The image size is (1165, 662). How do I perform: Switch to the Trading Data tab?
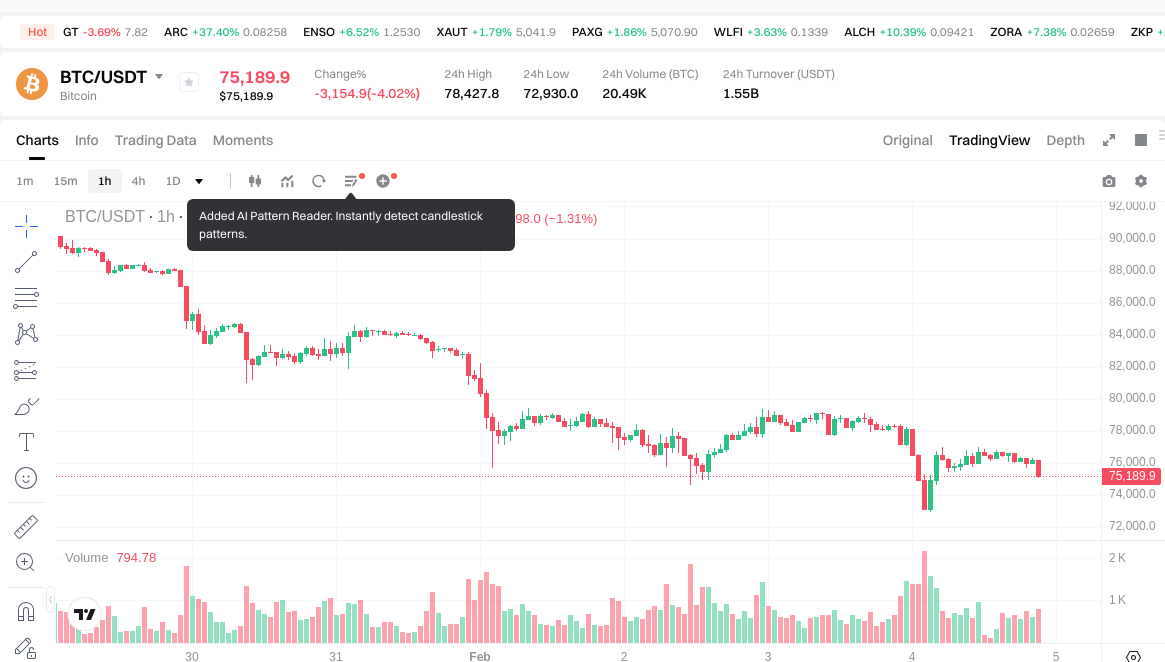pos(155,140)
